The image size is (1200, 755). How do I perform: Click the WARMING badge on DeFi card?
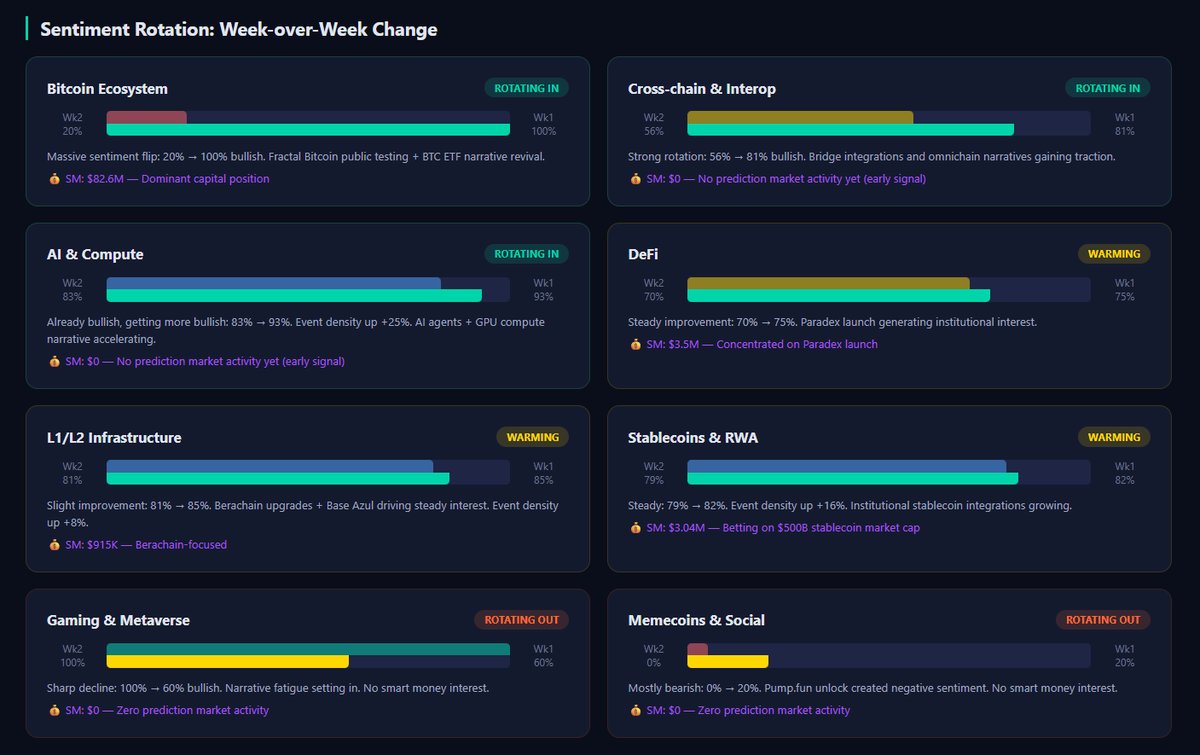[1114, 254]
